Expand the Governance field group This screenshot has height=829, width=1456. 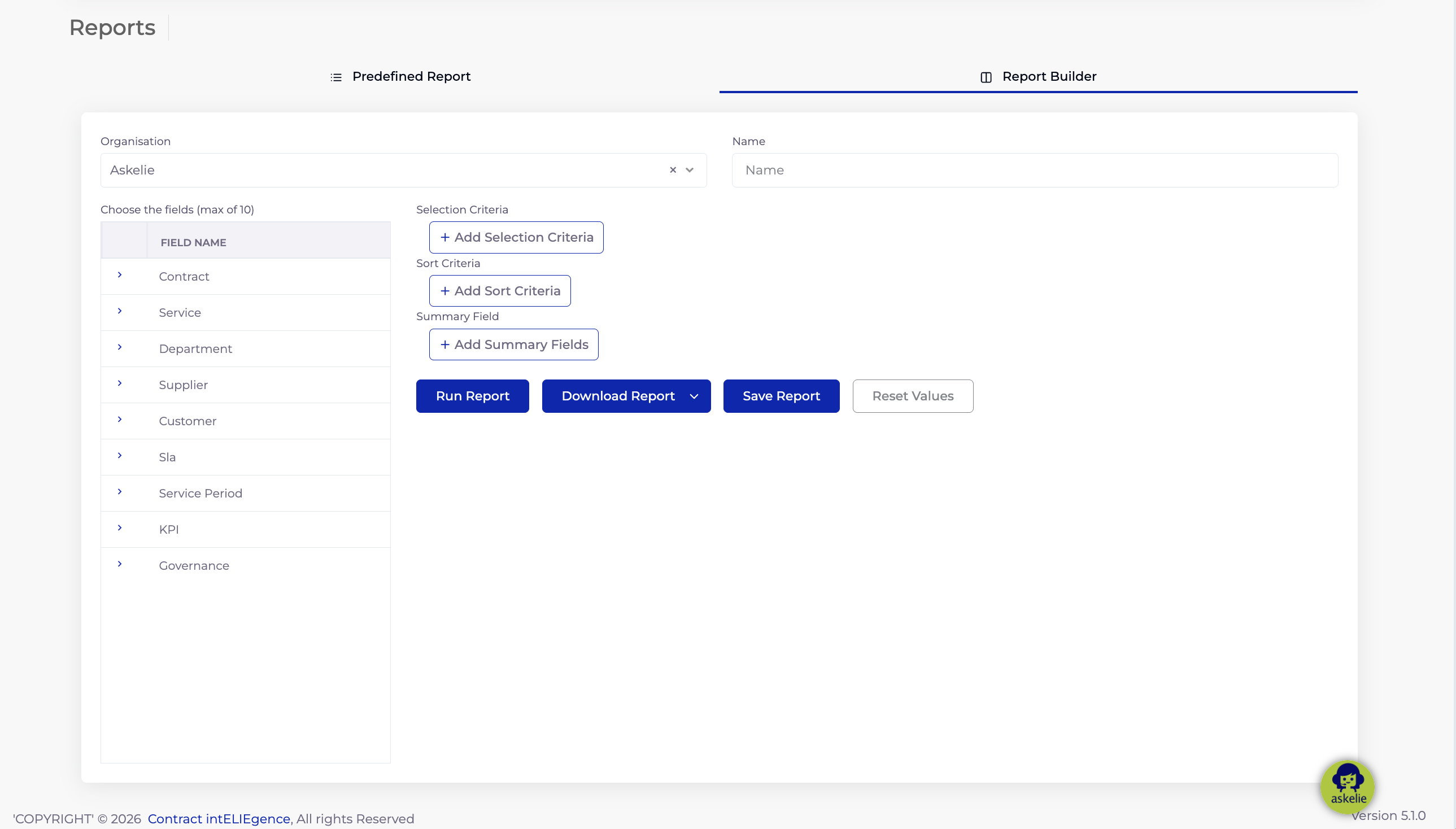point(120,564)
